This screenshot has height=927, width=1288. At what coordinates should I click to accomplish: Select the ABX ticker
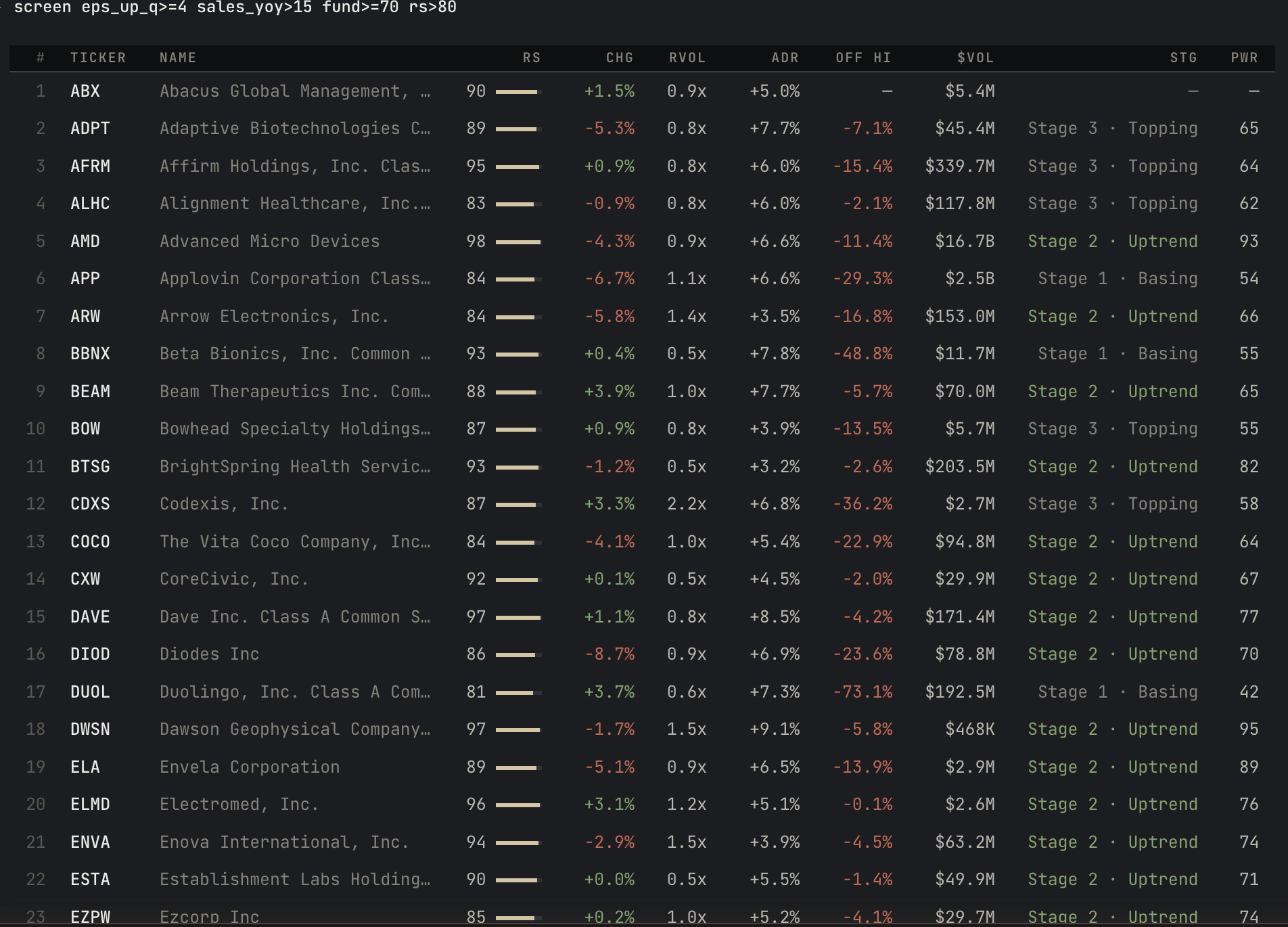click(85, 91)
